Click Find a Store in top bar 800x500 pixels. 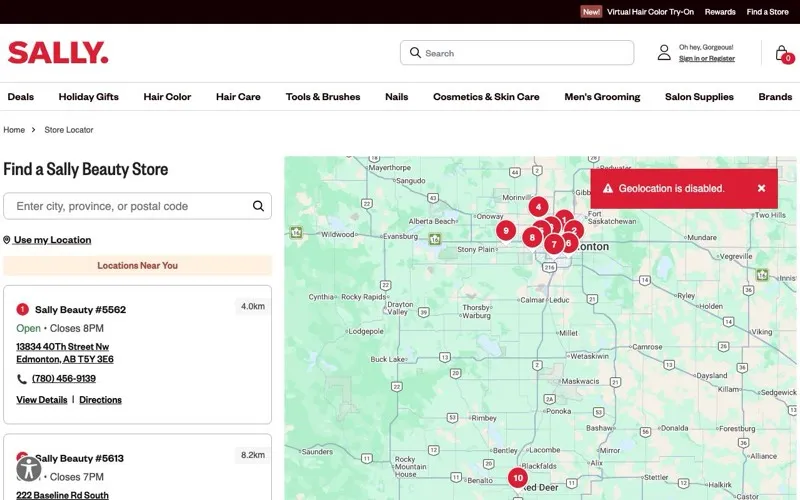click(x=767, y=12)
